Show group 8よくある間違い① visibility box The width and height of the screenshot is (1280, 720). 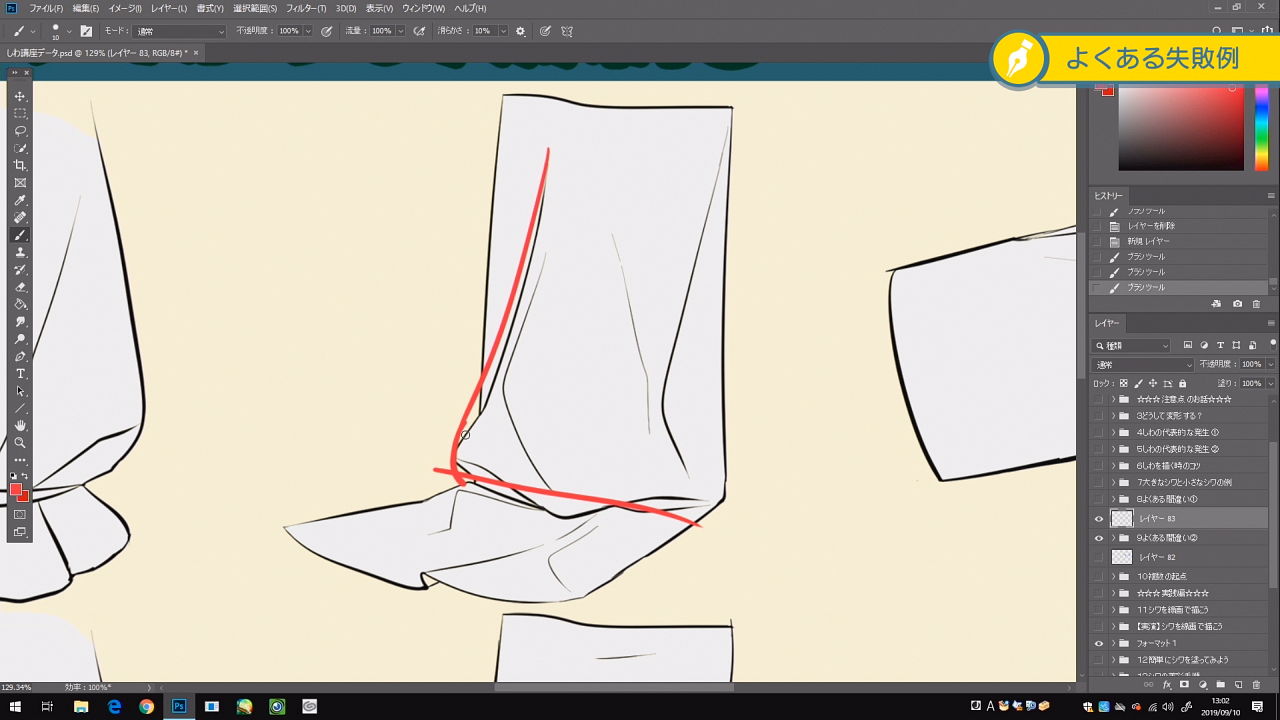pyautogui.click(x=1099, y=499)
